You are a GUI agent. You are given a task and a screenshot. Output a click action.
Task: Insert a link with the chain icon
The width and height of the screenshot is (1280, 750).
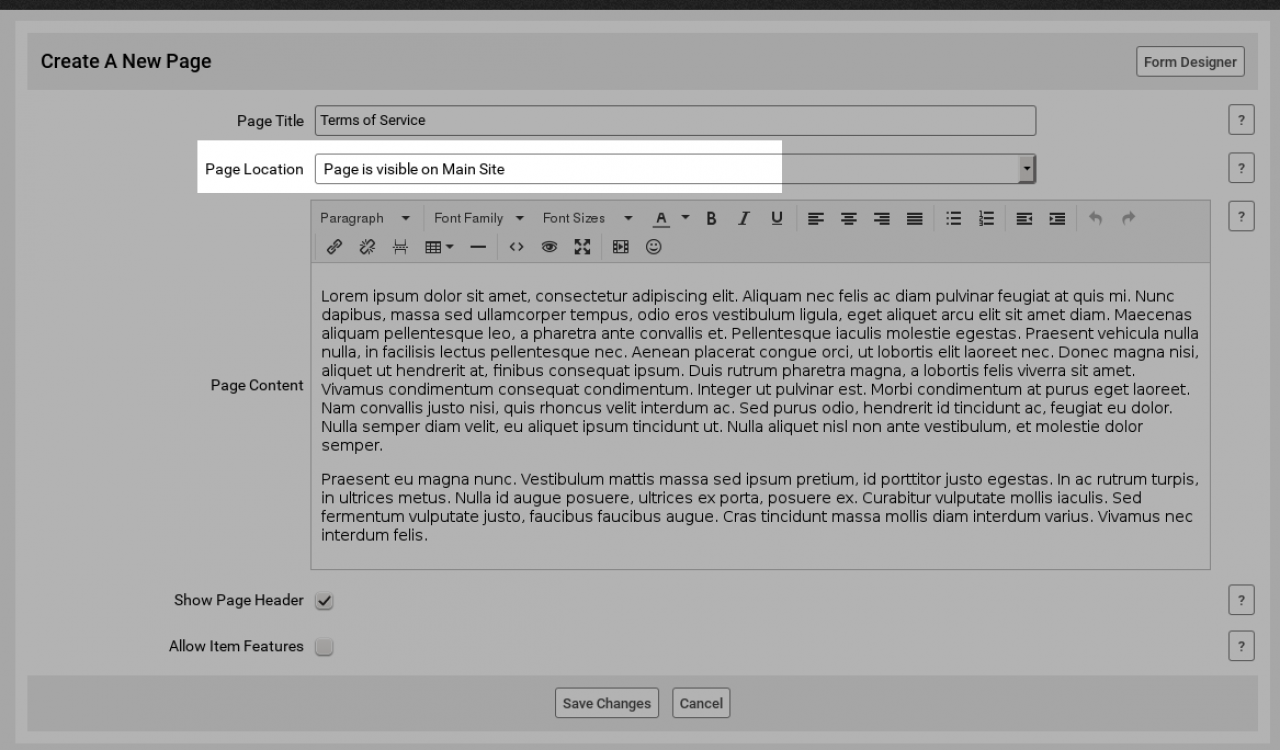coord(334,246)
